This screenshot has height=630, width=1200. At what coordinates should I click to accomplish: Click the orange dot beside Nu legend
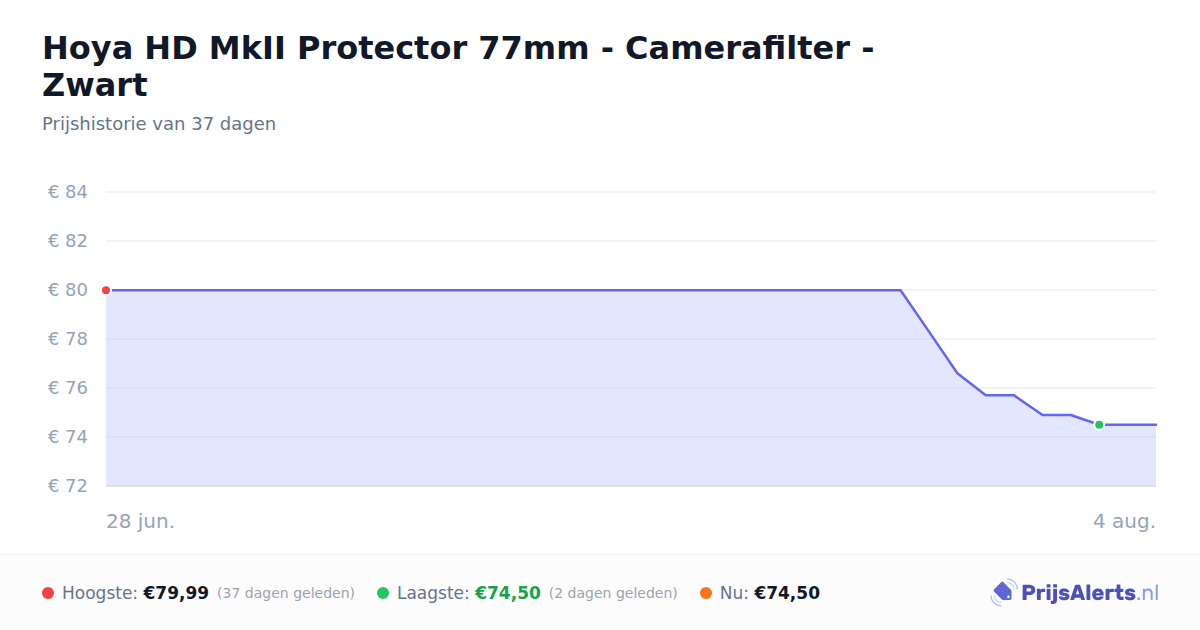[x=706, y=593]
